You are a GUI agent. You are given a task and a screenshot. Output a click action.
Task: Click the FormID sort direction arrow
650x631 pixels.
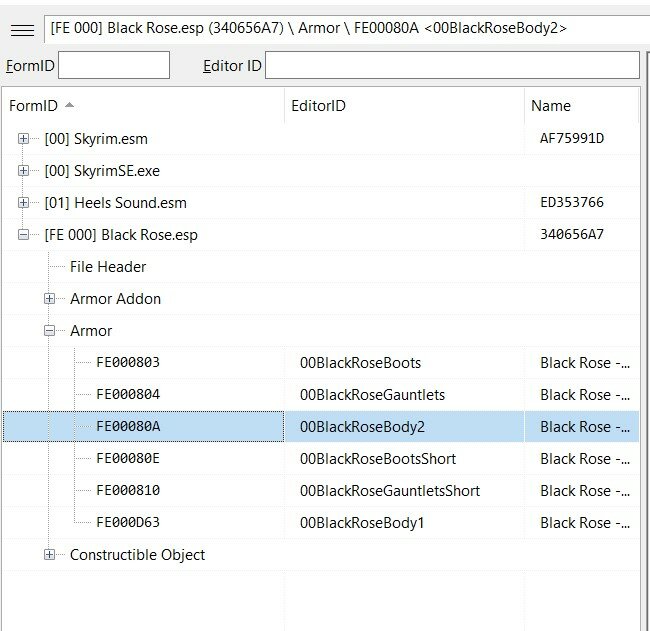click(70, 105)
